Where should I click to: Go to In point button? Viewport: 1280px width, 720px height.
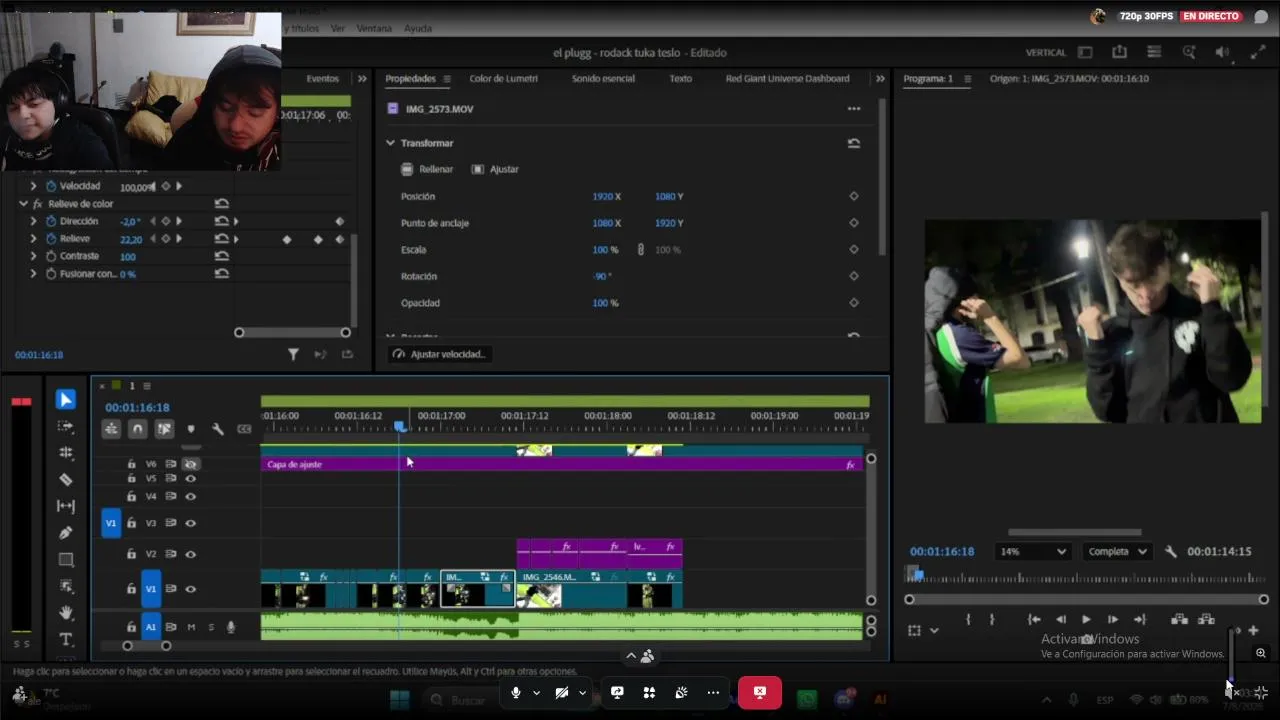point(1034,620)
